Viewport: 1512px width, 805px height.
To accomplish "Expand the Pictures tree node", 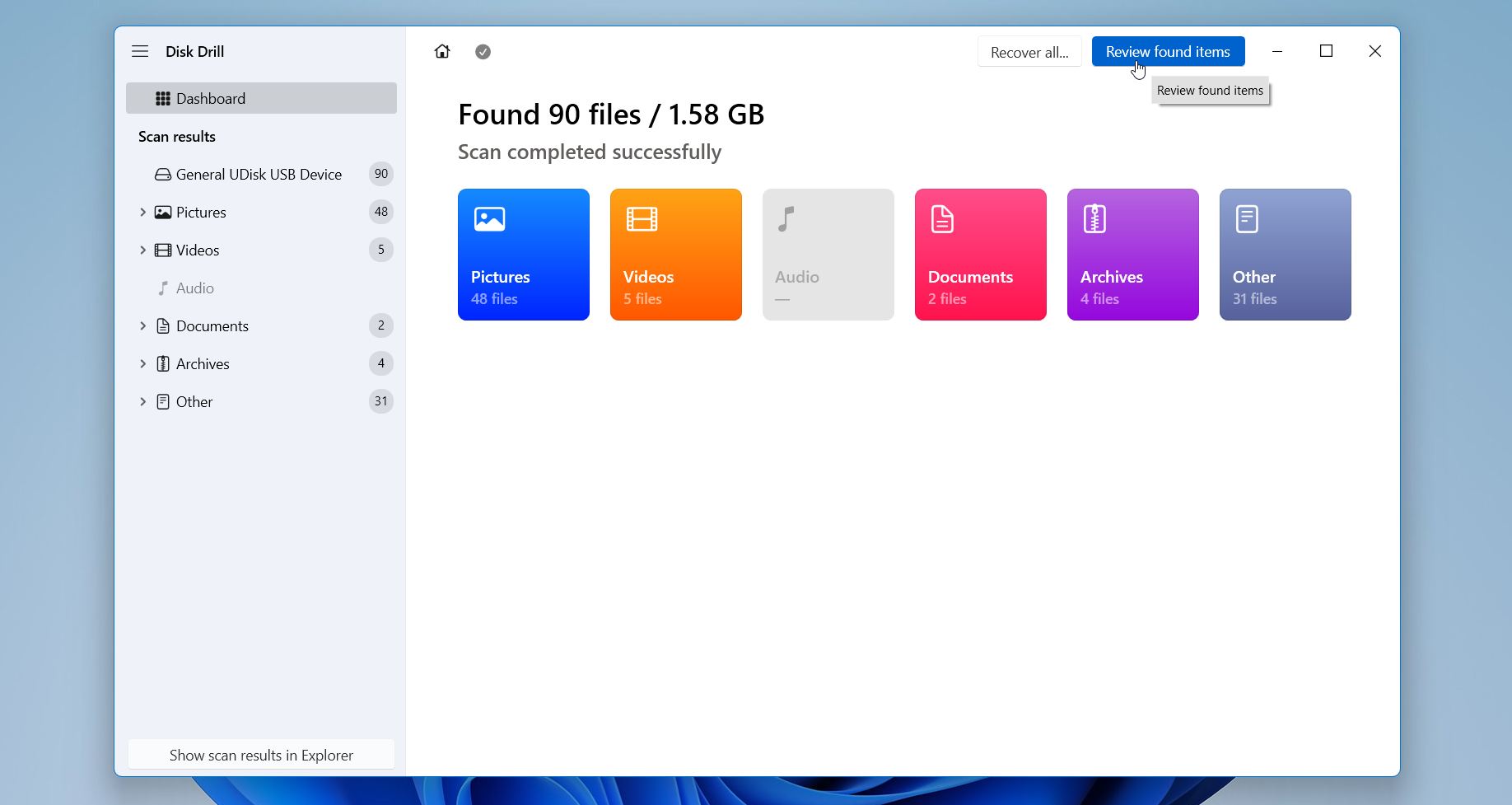I will (x=142, y=213).
